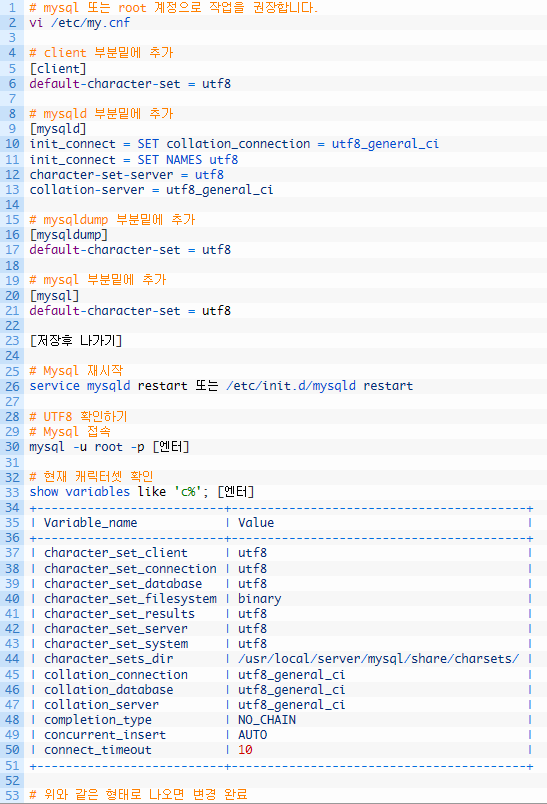Click the 'binary' value cell
Screen dimensions: 547x804
[x=259, y=599]
